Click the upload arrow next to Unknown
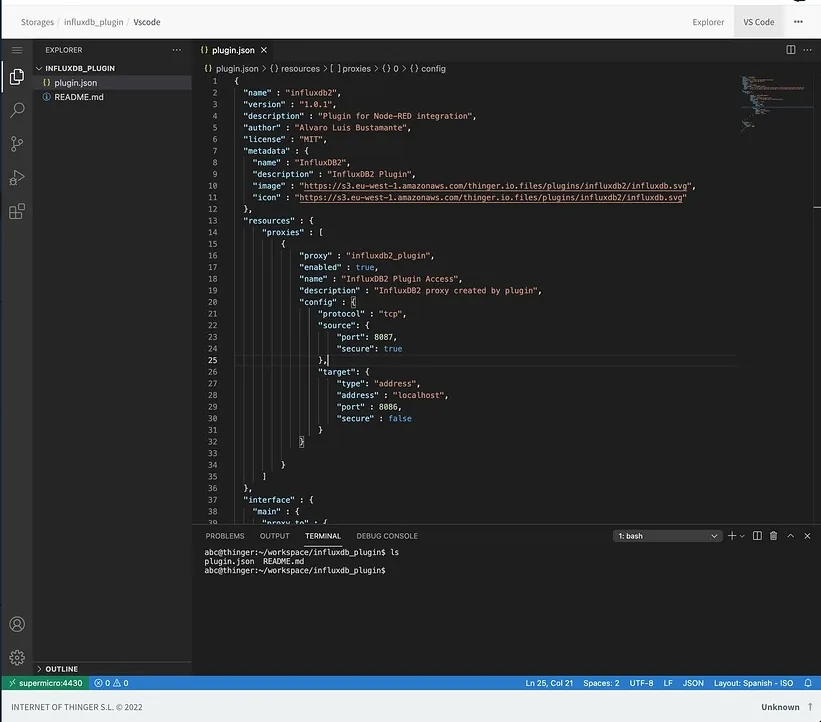 pyautogui.click(x=810, y=707)
